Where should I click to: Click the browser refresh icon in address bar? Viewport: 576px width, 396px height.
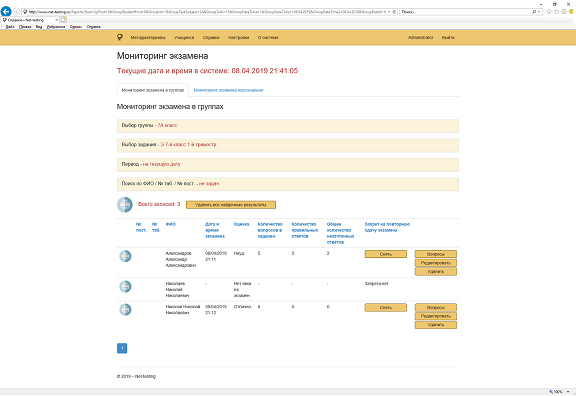click(395, 12)
